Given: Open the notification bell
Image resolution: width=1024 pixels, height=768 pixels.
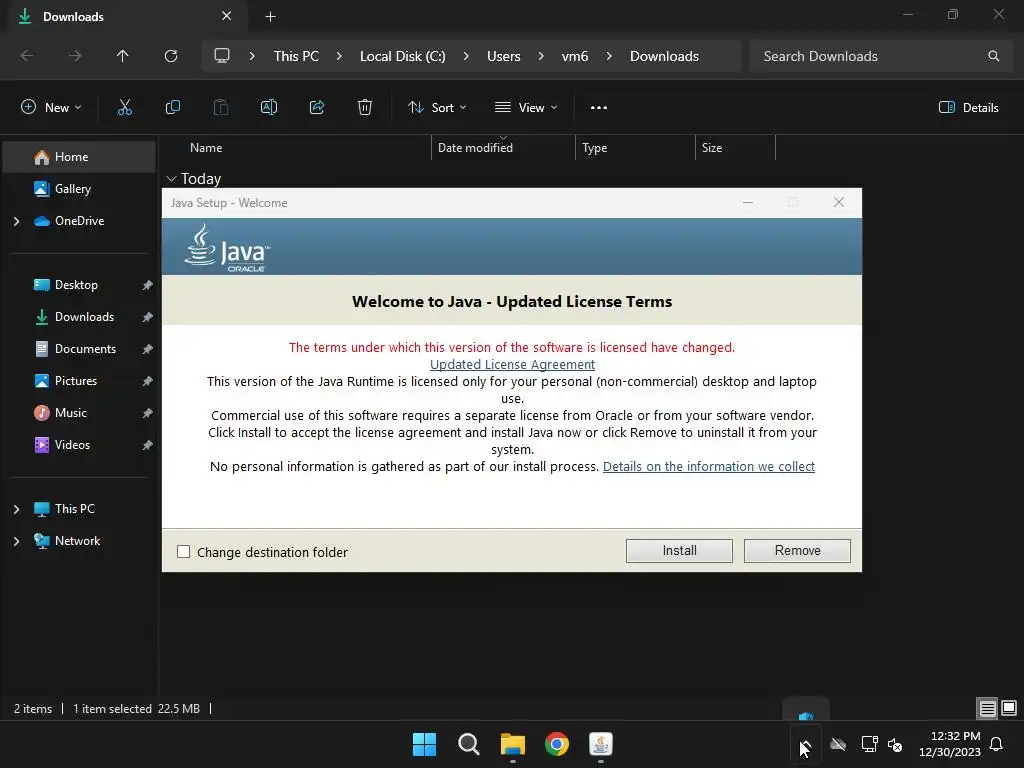Looking at the screenshot, I should coord(997,744).
